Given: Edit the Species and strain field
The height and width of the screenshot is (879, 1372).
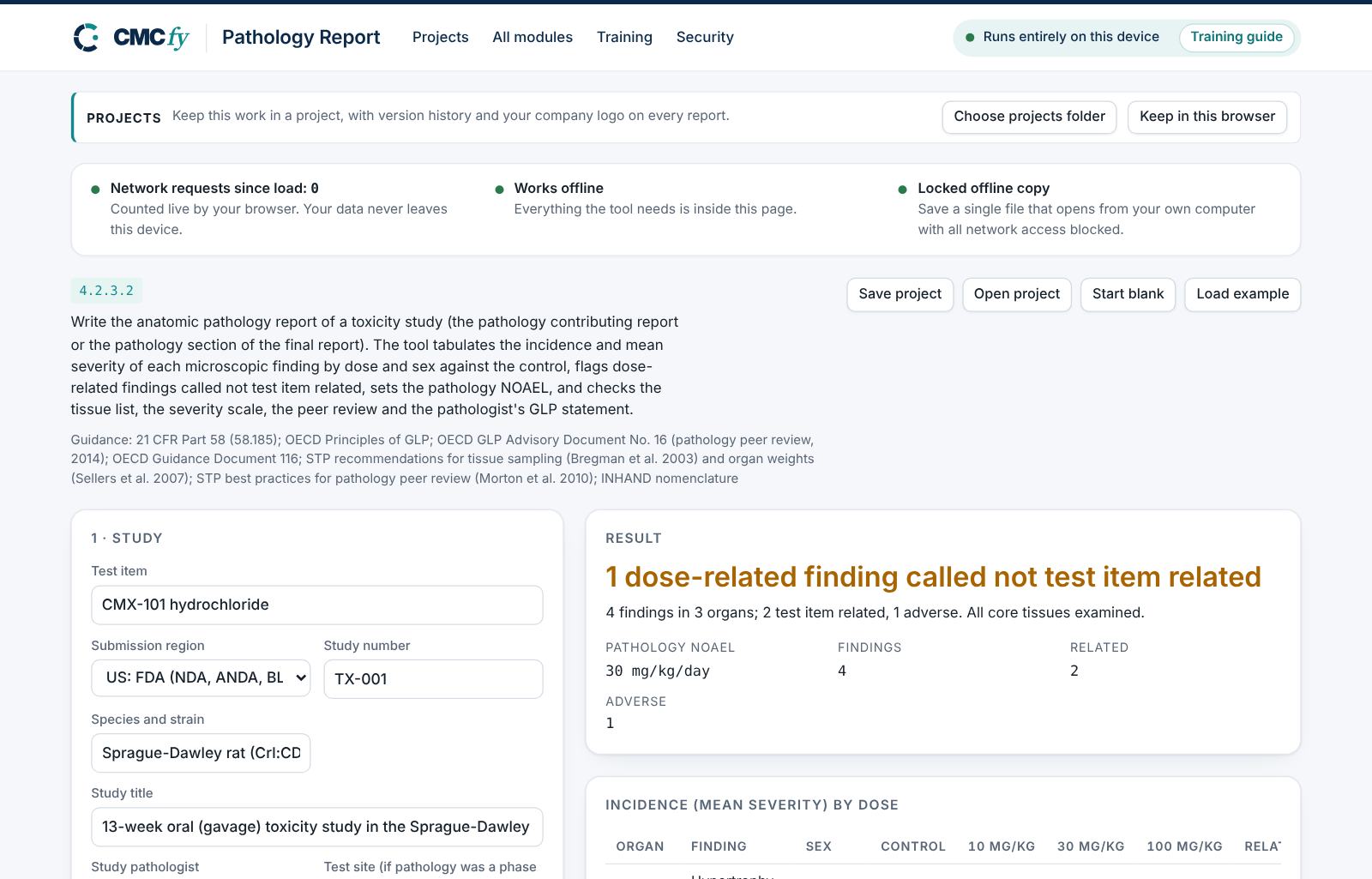Looking at the screenshot, I should pos(201,753).
